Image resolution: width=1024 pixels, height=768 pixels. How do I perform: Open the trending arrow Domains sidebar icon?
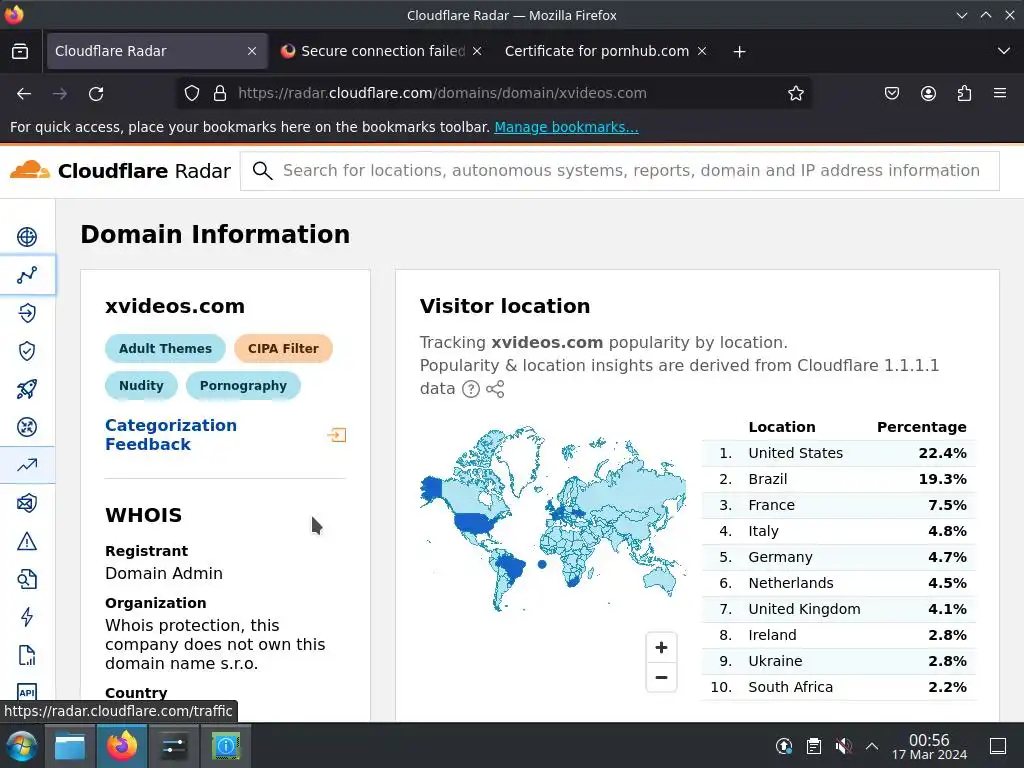(27, 465)
